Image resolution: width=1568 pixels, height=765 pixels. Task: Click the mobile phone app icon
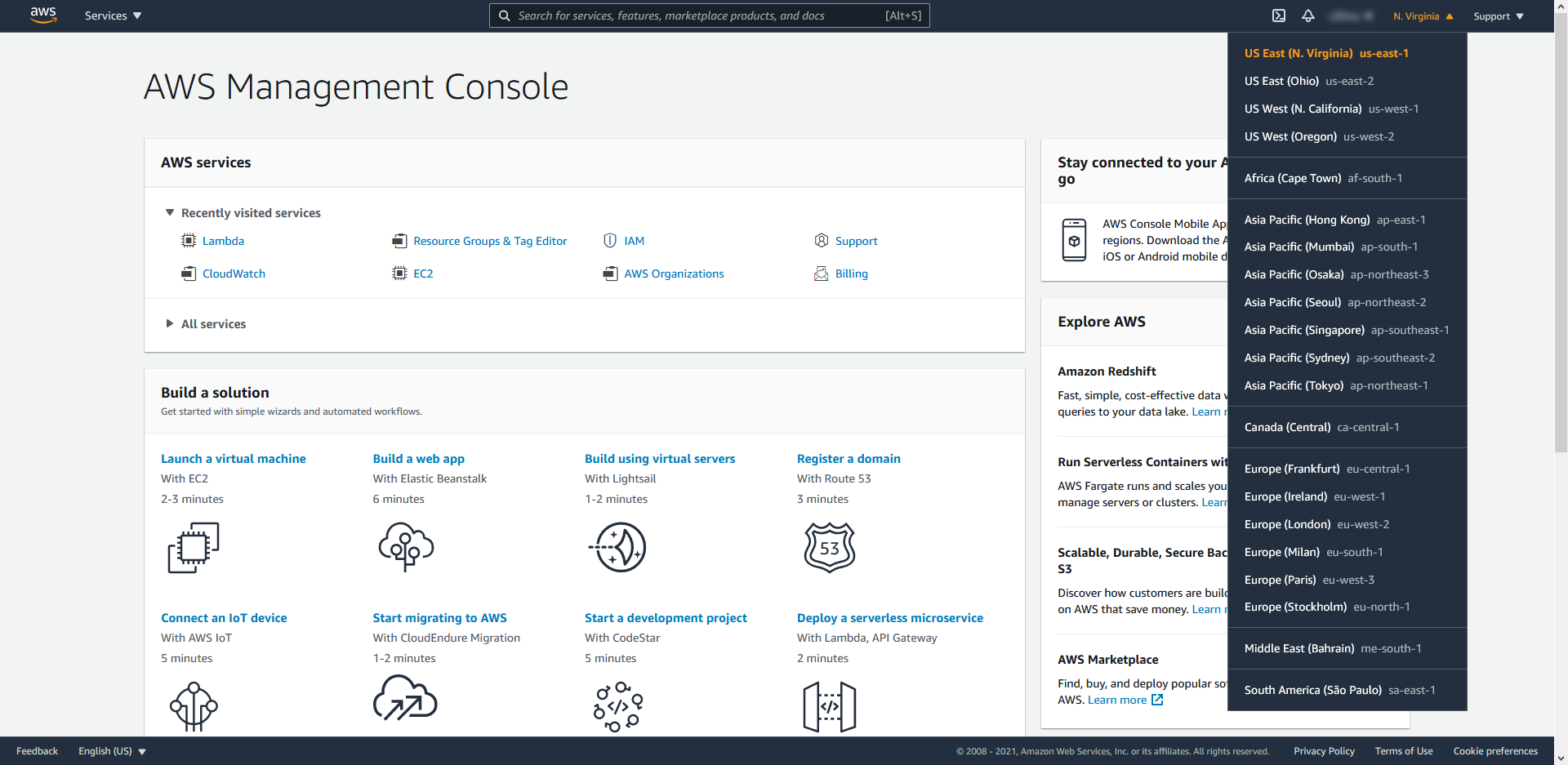[x=1074, y=240]
